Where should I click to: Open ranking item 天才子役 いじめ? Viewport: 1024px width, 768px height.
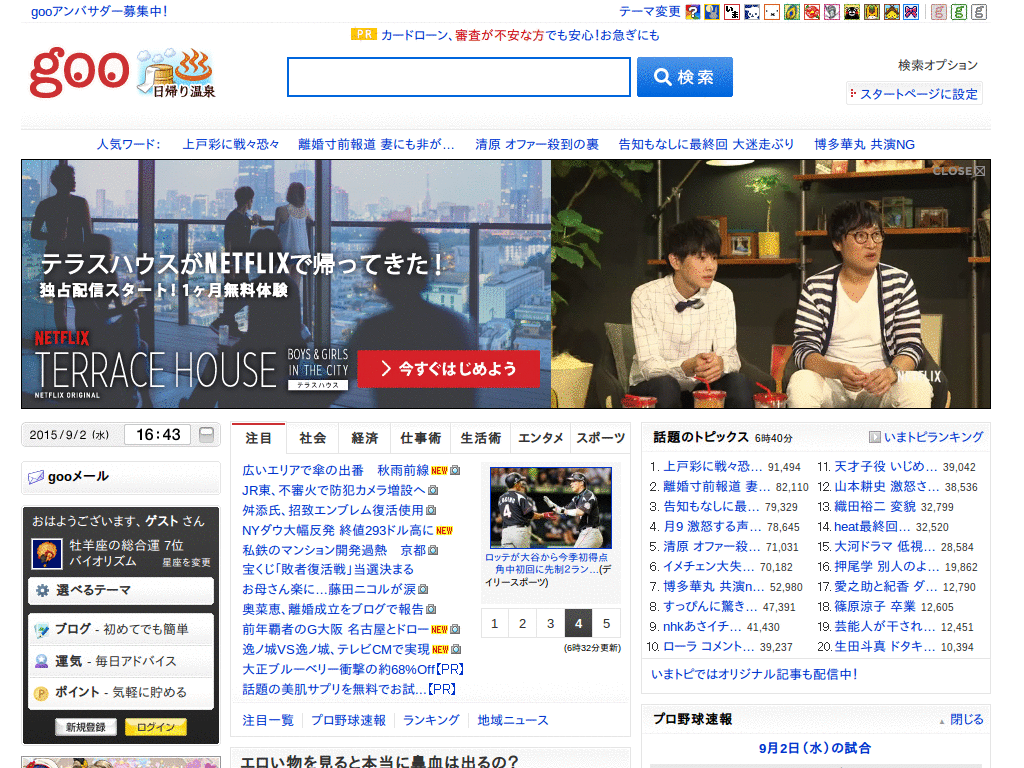[886, 466]
